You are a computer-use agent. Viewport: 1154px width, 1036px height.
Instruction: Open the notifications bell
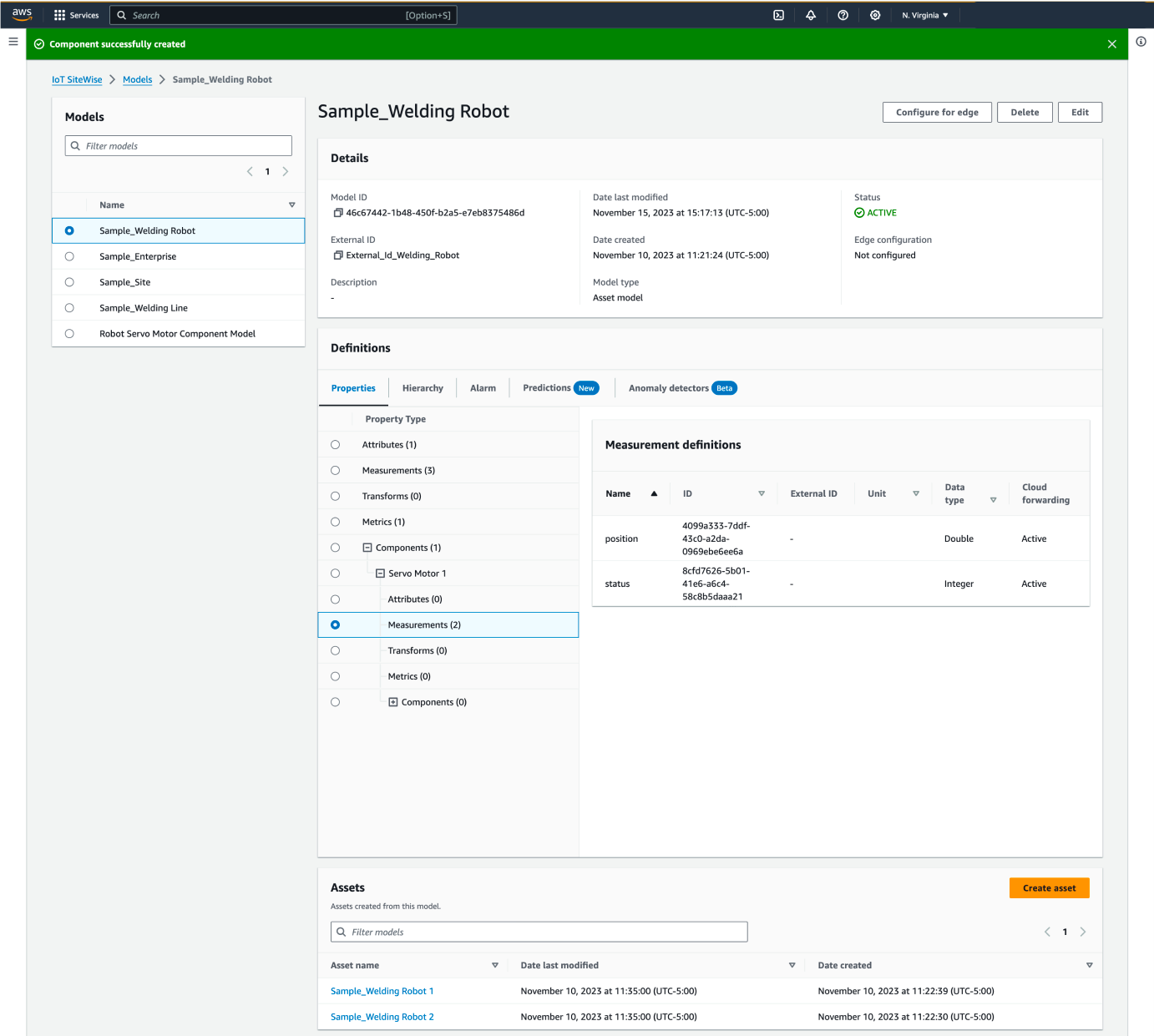810,14
